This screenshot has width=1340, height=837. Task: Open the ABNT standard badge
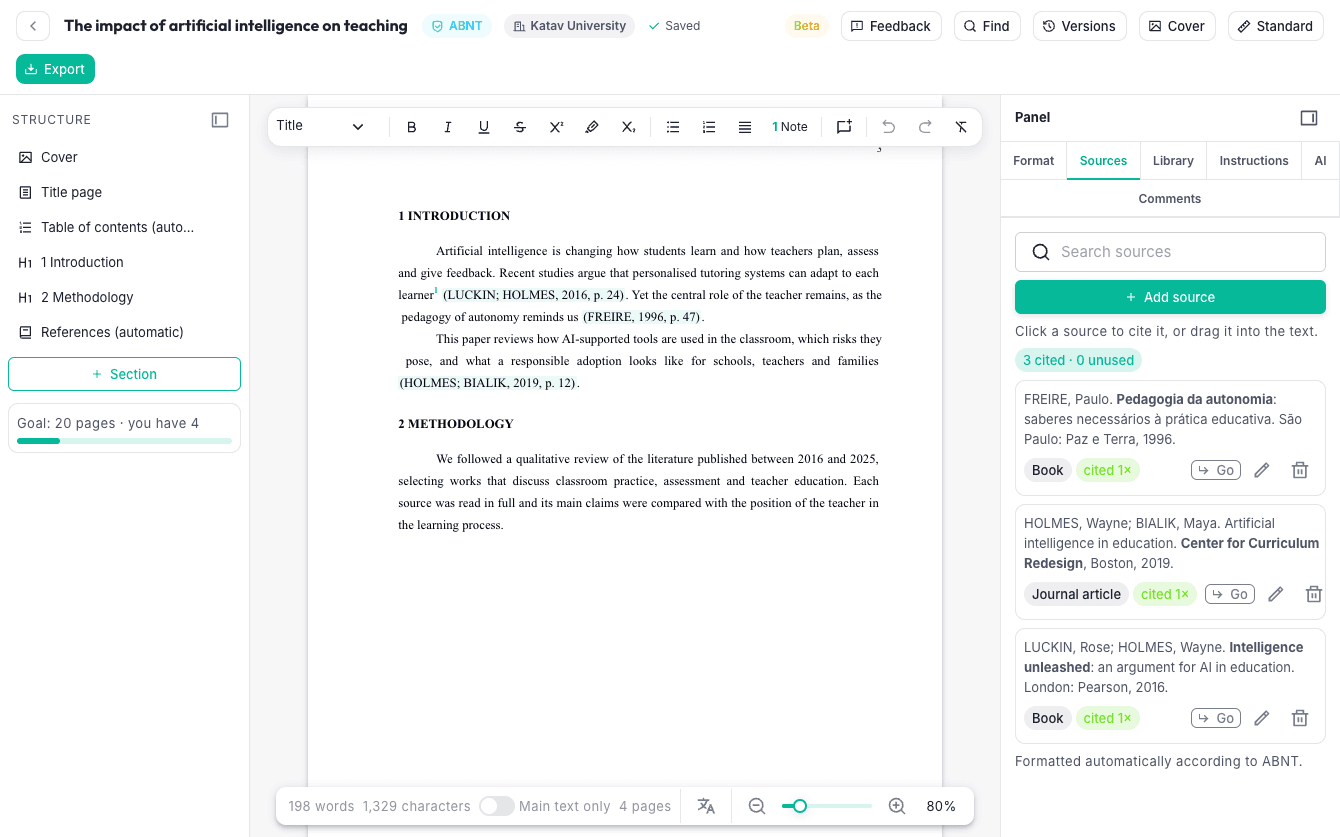tap(457, 26)
